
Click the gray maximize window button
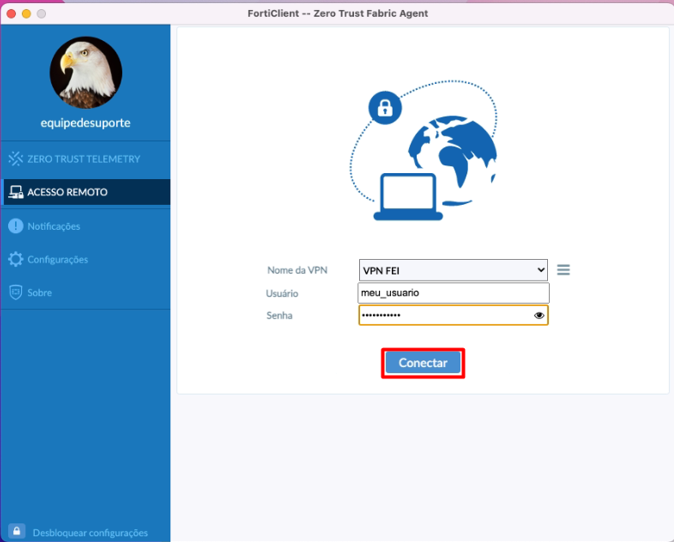[x=41, y=13]
